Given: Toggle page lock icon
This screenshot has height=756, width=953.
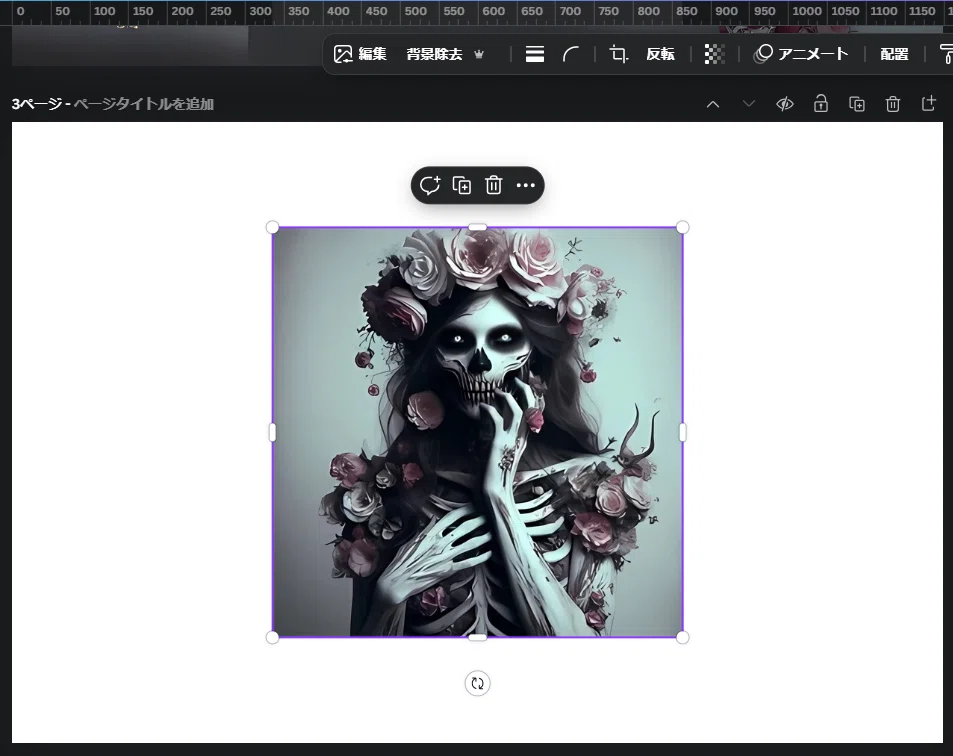Looking at the screenshot, I should (821, 103).
